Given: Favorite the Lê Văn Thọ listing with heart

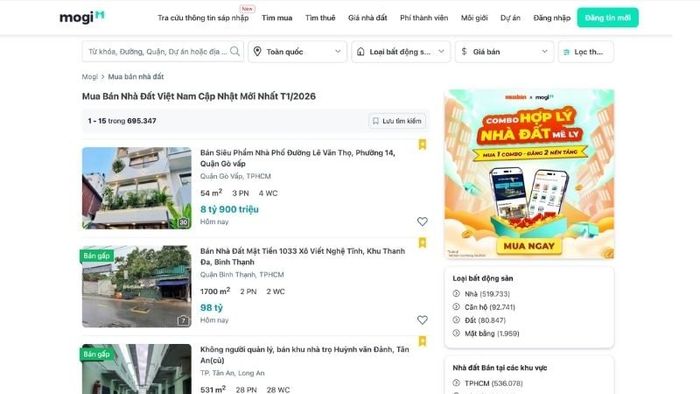Looking at the screenshot, I should 422,221.
